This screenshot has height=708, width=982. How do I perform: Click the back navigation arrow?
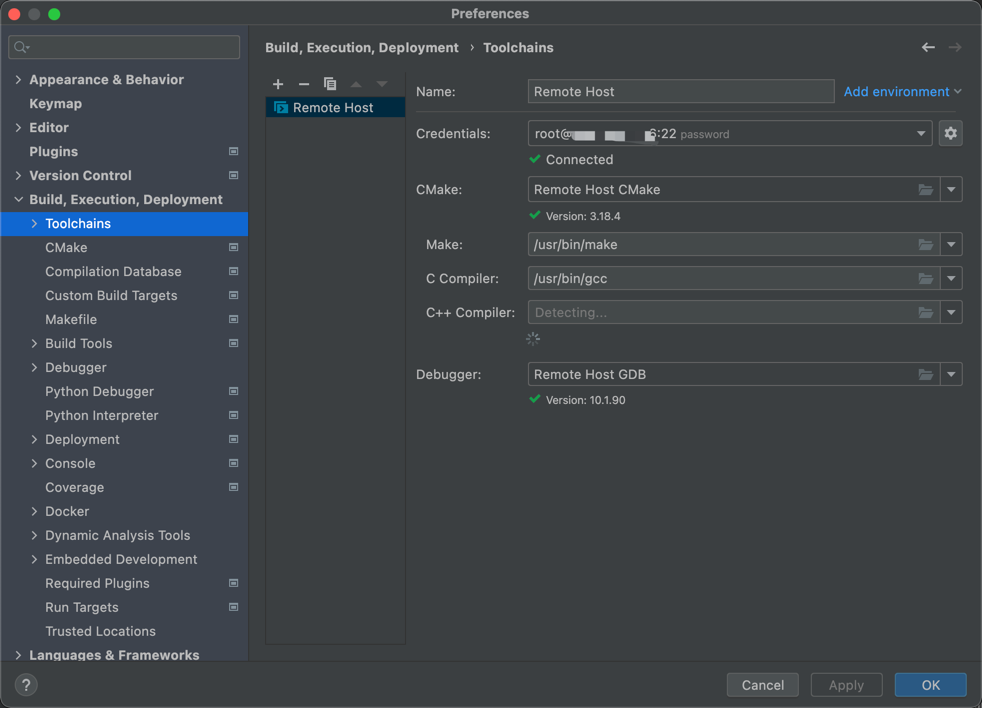coord(928,47)
